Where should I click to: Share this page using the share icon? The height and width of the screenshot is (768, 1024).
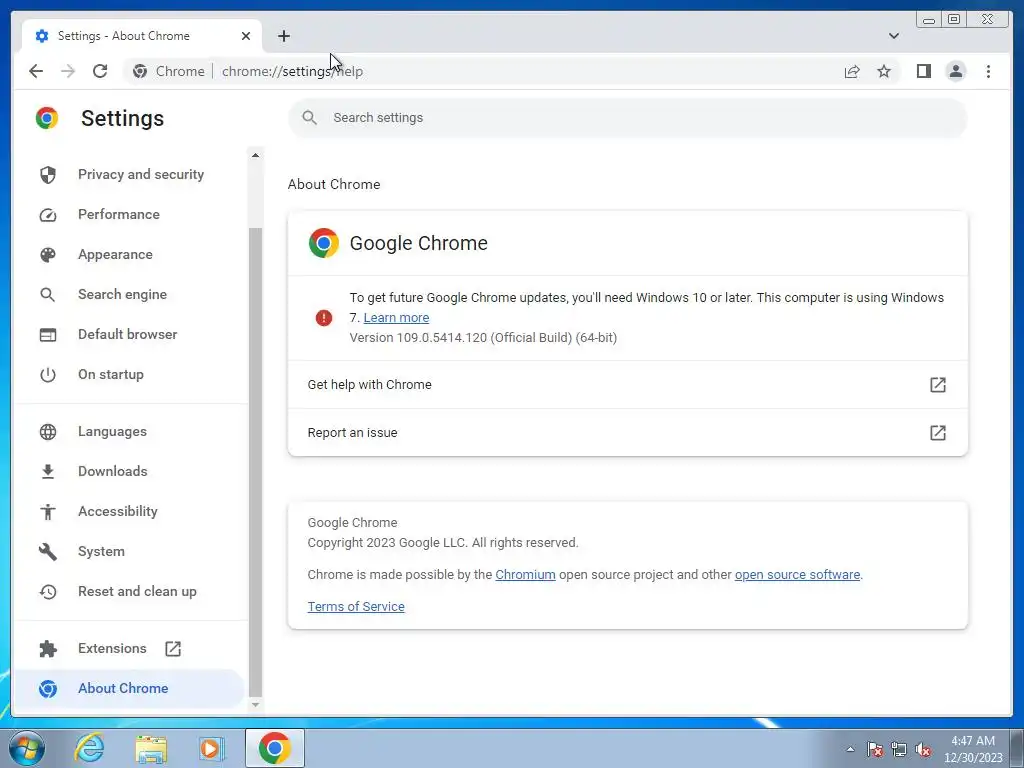click(852, 71)
